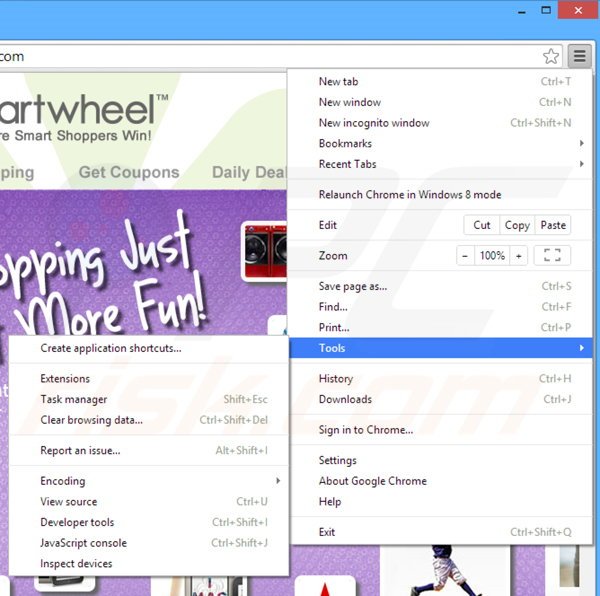Open a New tab from menu
The width and height of the screenshot is (600, 596).
440,81
